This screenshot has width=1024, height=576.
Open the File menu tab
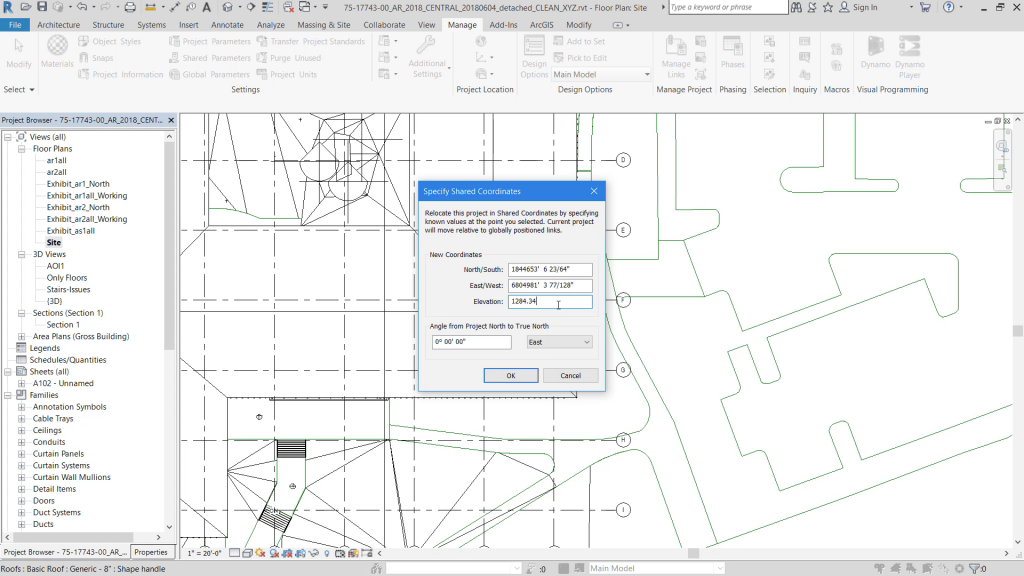15,25
